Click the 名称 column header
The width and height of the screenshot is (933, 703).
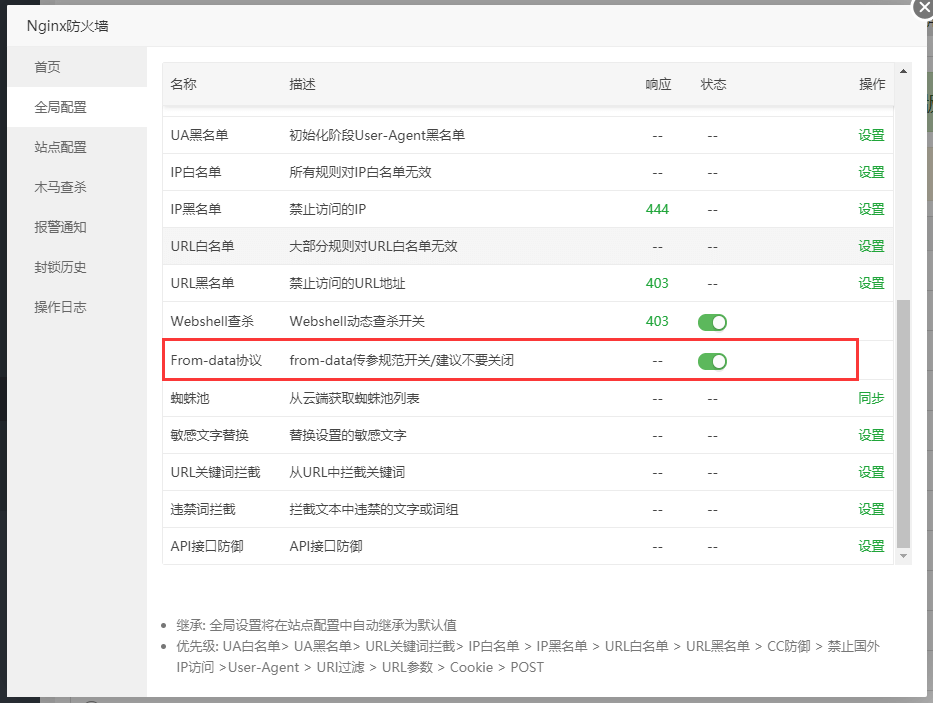pos(183,85)
